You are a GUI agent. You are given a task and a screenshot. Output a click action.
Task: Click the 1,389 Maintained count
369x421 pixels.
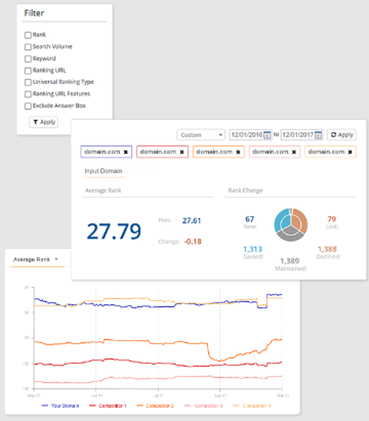[x=290, y=261]
